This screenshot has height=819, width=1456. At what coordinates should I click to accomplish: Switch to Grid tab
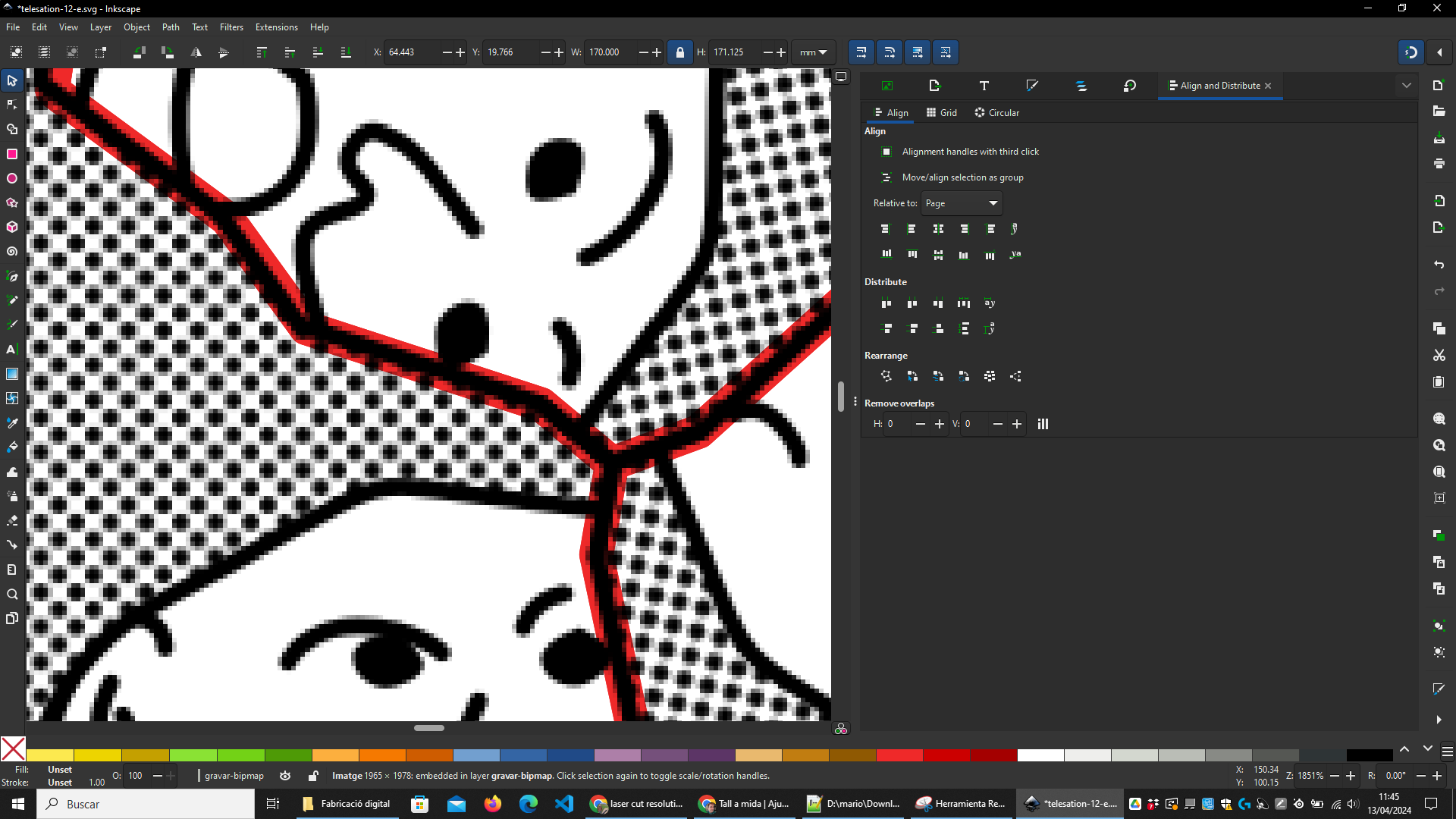942,112
